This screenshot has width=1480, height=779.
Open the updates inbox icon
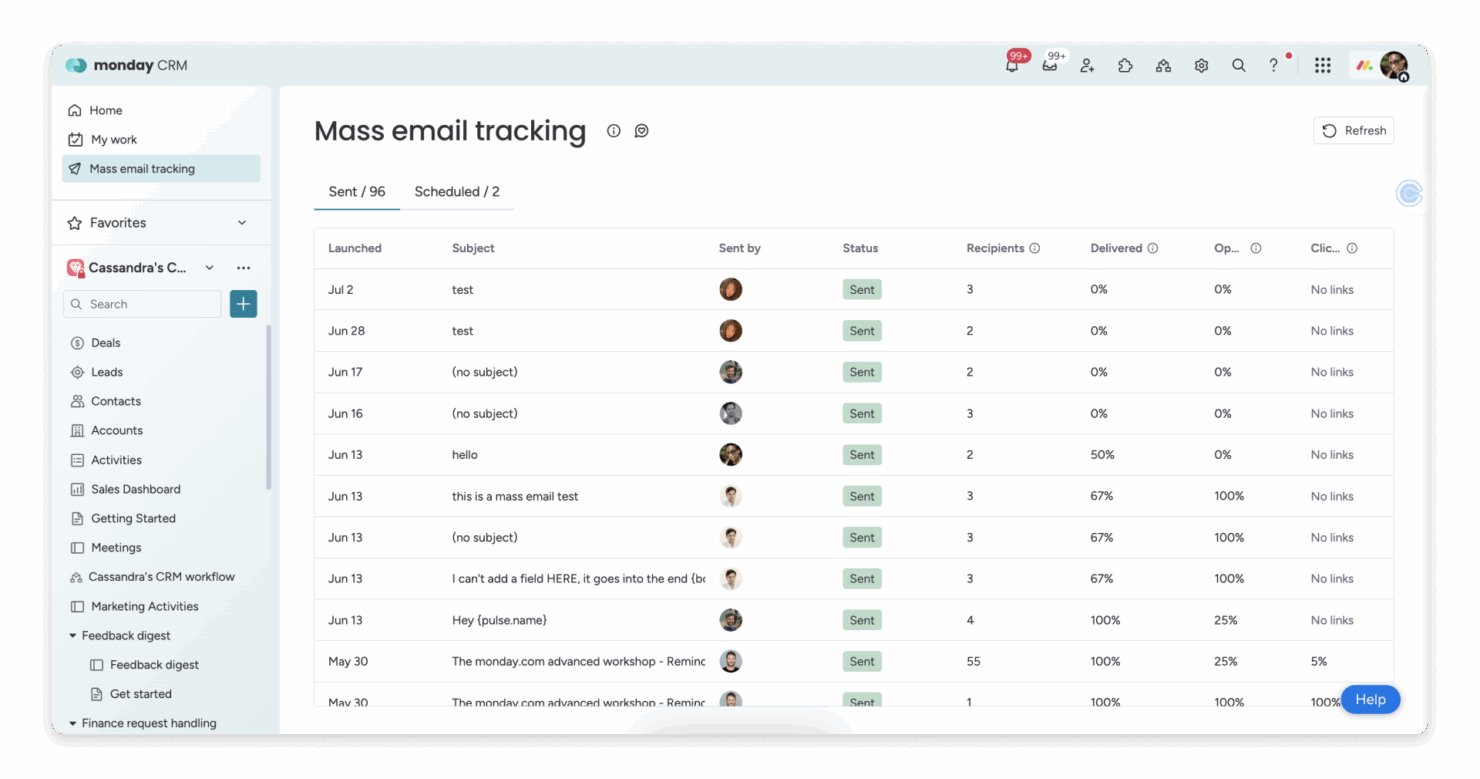tap(1050, 65)
